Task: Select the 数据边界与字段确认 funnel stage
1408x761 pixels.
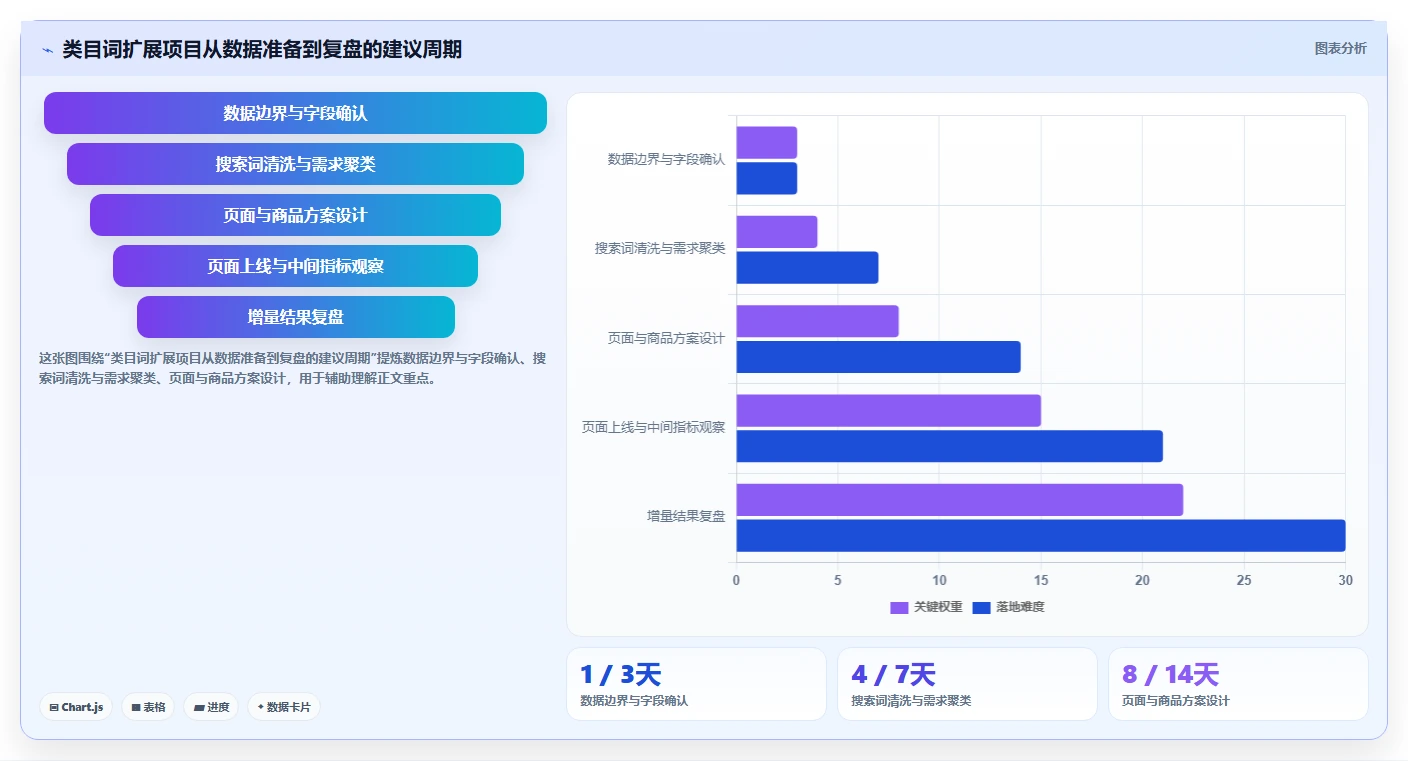Action: click(295, 113)
